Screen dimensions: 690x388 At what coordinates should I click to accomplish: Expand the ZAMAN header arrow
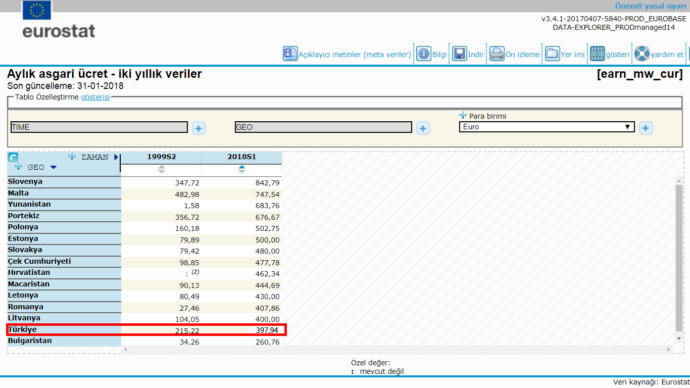tap(116, 157)
